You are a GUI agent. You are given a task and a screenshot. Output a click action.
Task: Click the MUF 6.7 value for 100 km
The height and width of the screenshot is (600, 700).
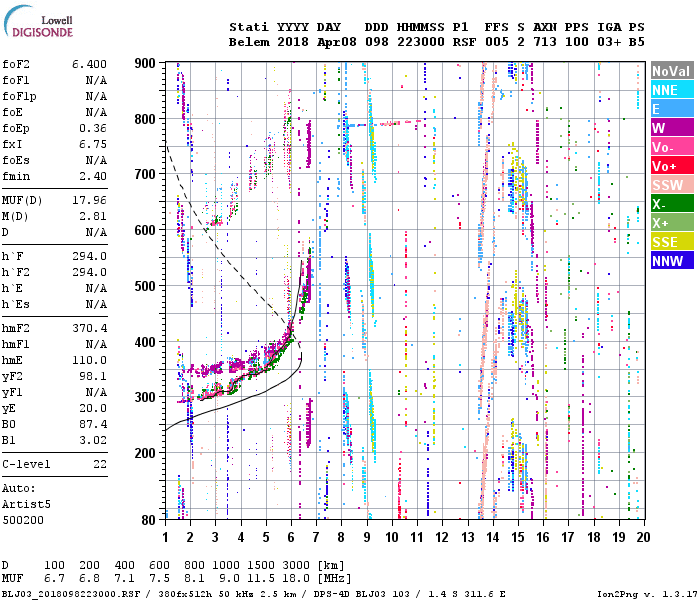(x=54, y=579)
